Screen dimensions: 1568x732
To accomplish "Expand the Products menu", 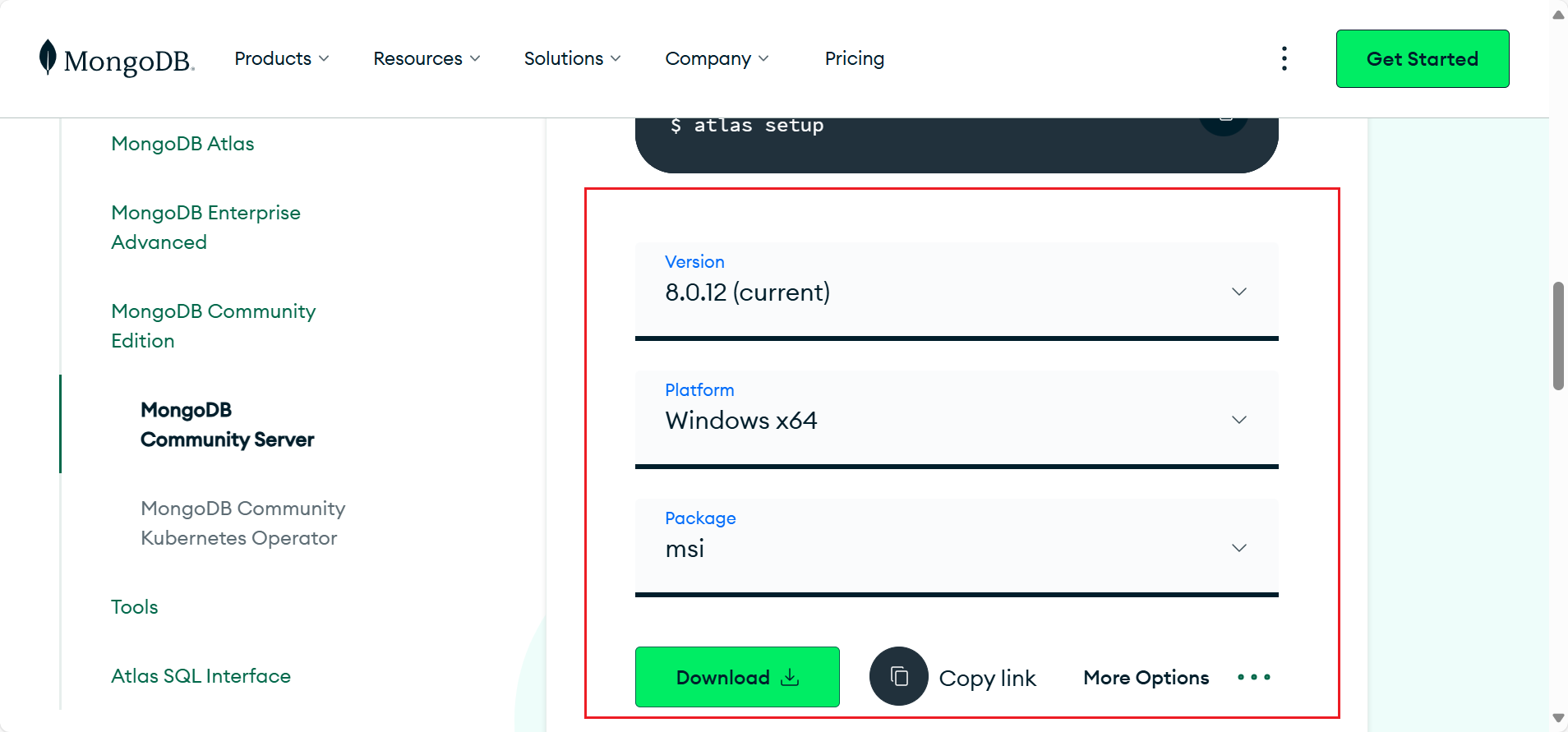I will pos(282,58).
